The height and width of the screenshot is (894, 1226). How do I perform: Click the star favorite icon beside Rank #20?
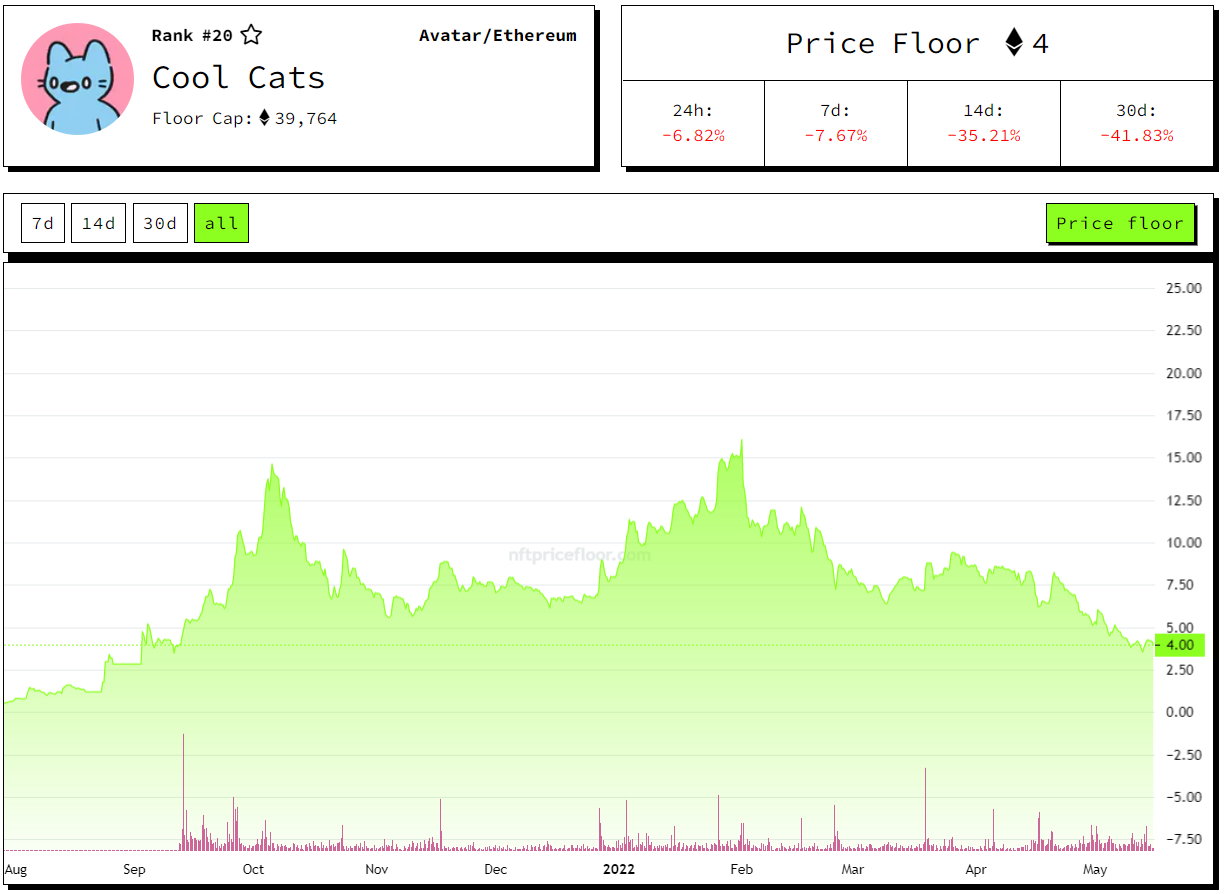(251, 35)
